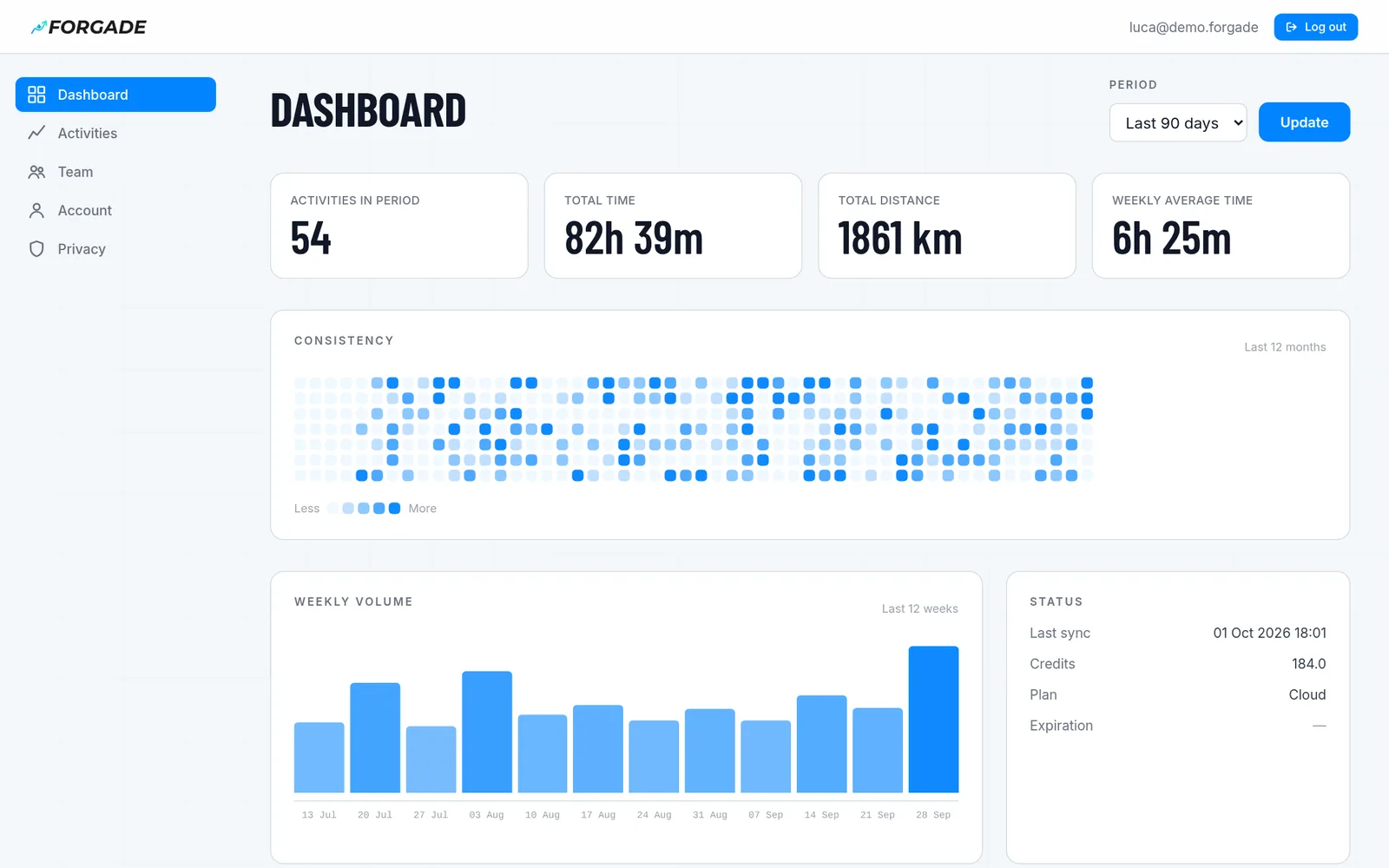Click the Weekly Volume heading
The height and width of the screenshot is (868, 1389).
pyautogui.click(x=353, y=602)
